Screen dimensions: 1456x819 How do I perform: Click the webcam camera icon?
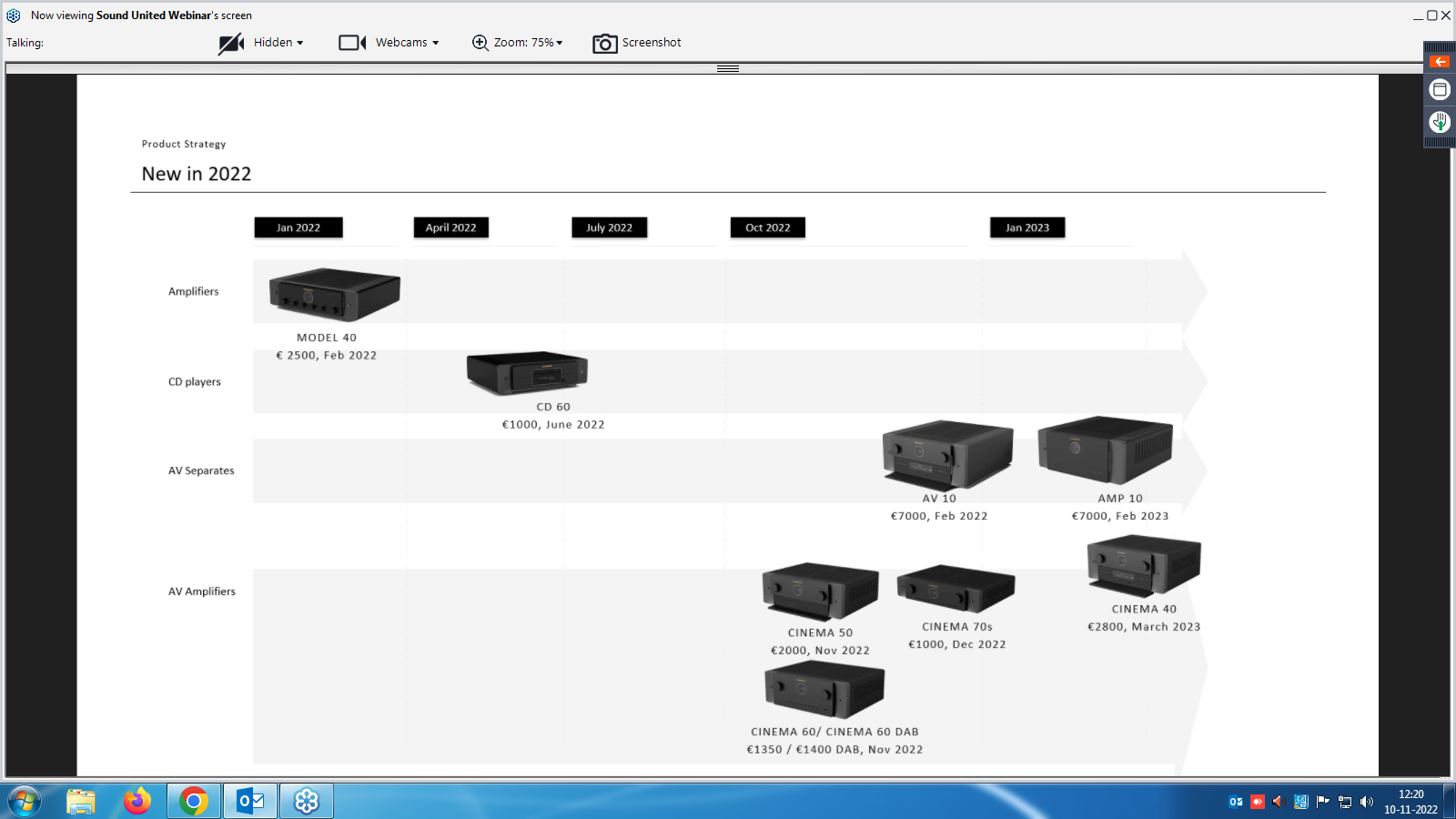coord(352,43)
